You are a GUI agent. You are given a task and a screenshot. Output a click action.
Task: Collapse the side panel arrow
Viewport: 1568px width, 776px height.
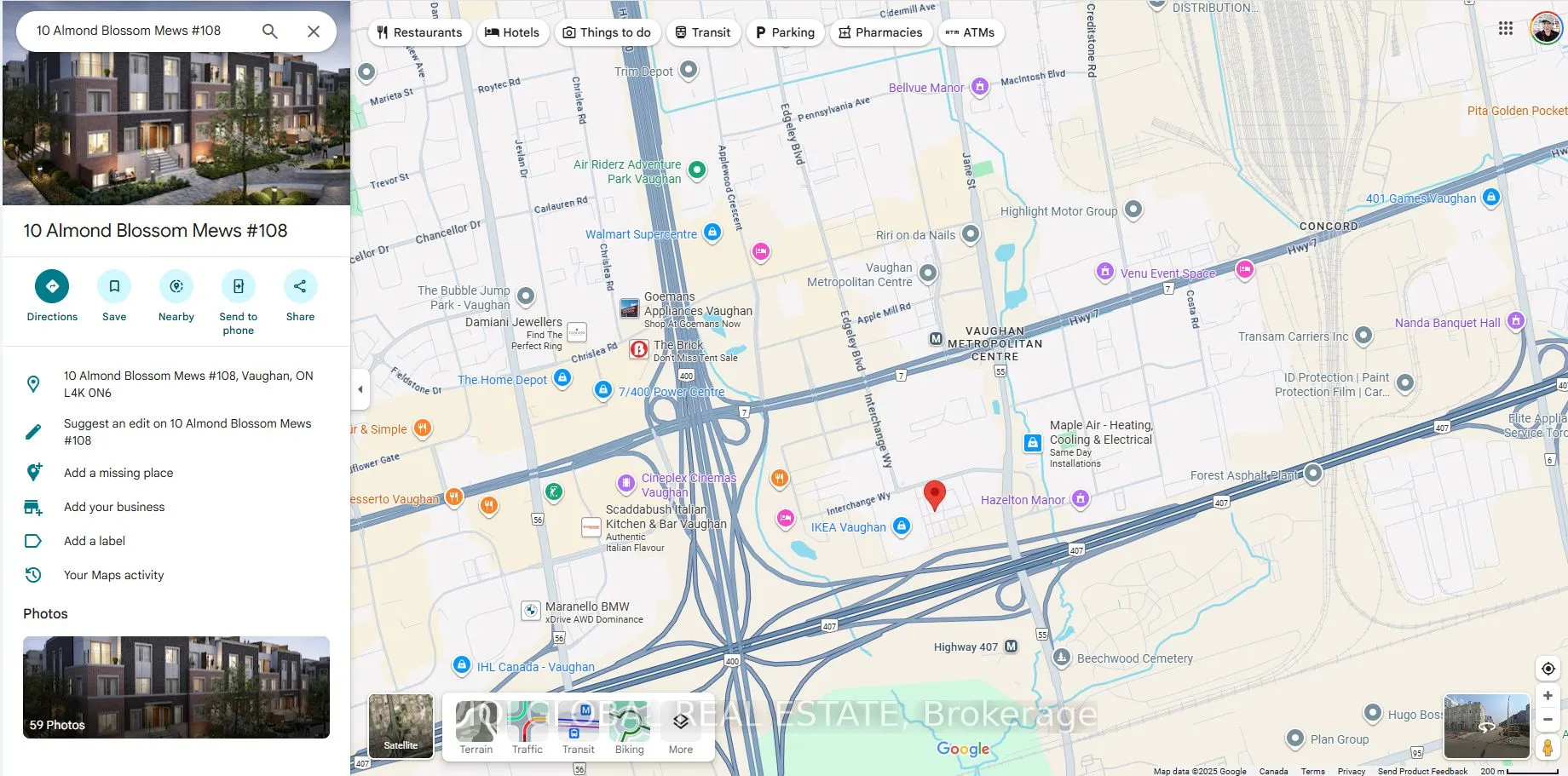coord(360,389)
